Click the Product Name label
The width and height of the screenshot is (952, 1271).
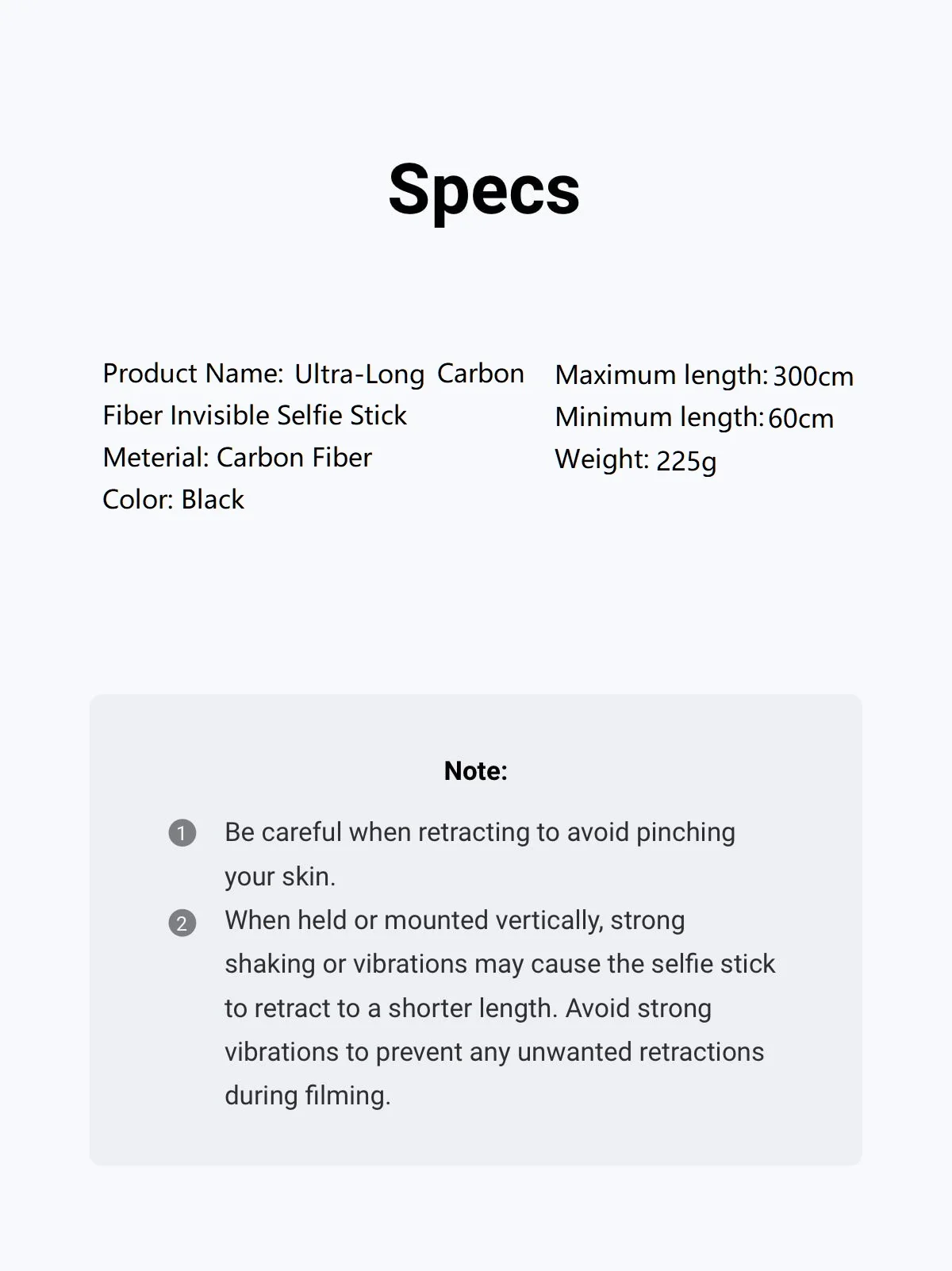pos(193,374)
